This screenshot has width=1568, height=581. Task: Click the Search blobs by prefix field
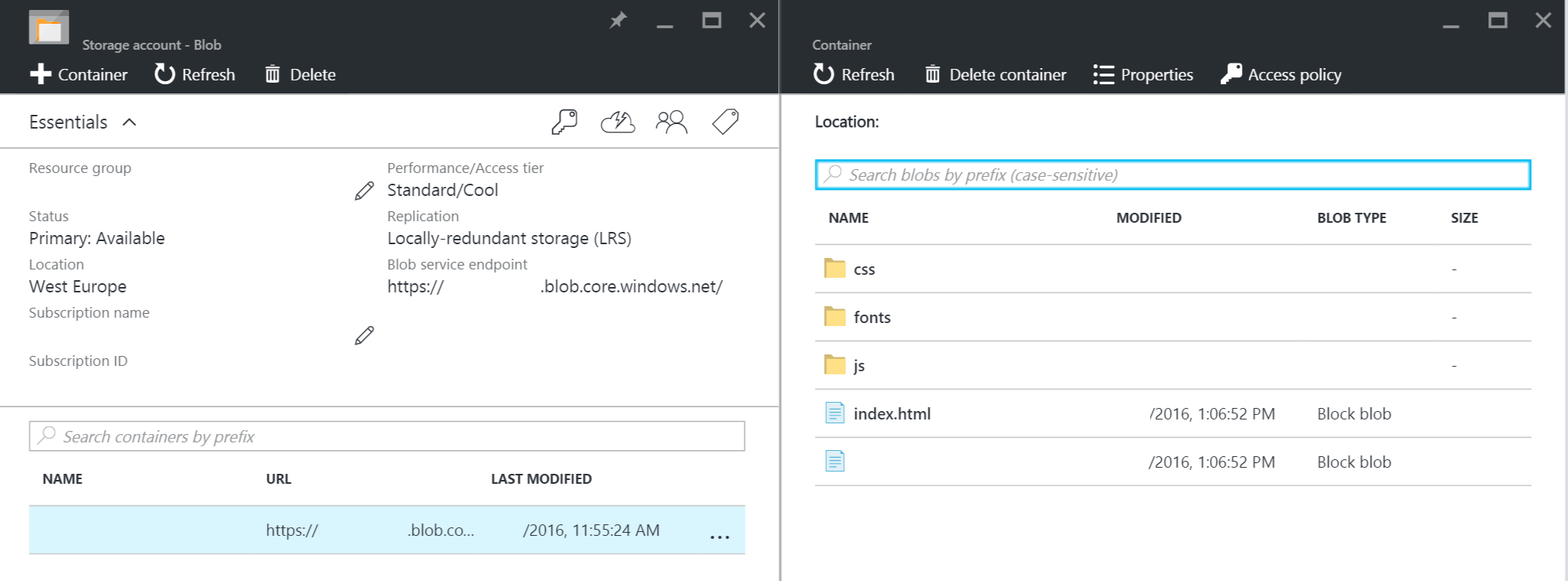[1173, 175]
